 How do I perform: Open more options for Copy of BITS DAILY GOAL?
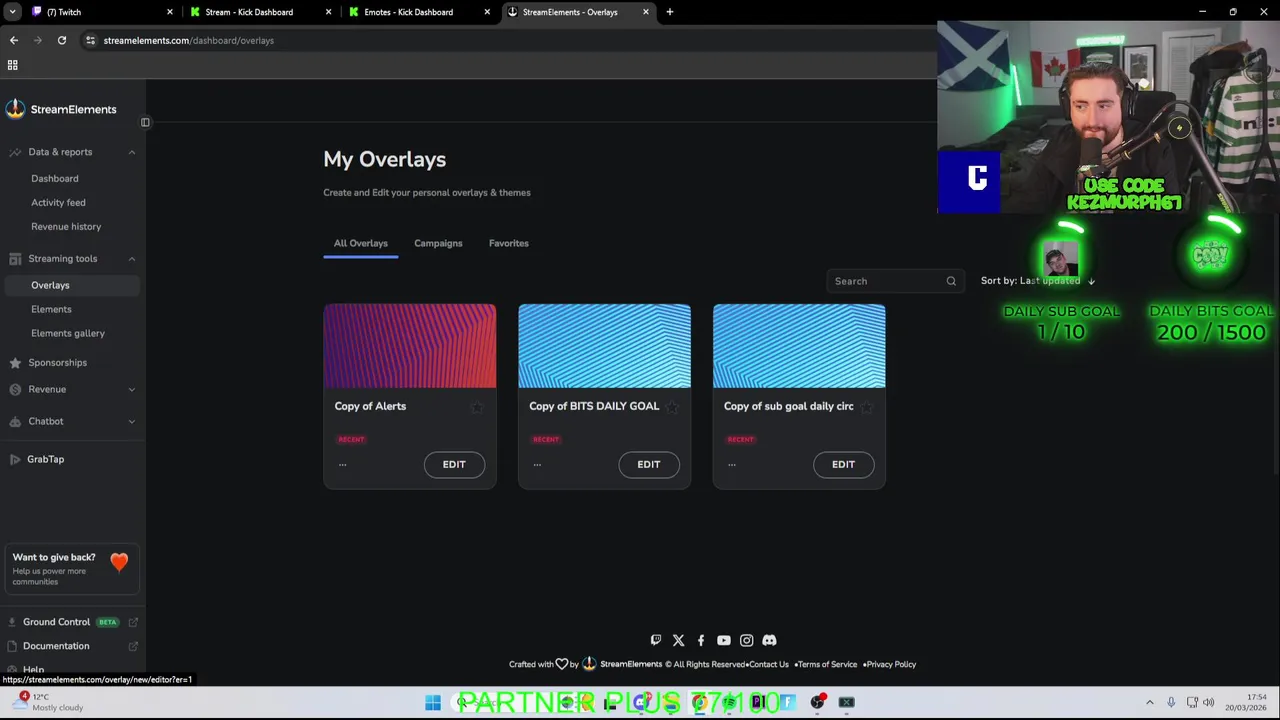point(538,464)
